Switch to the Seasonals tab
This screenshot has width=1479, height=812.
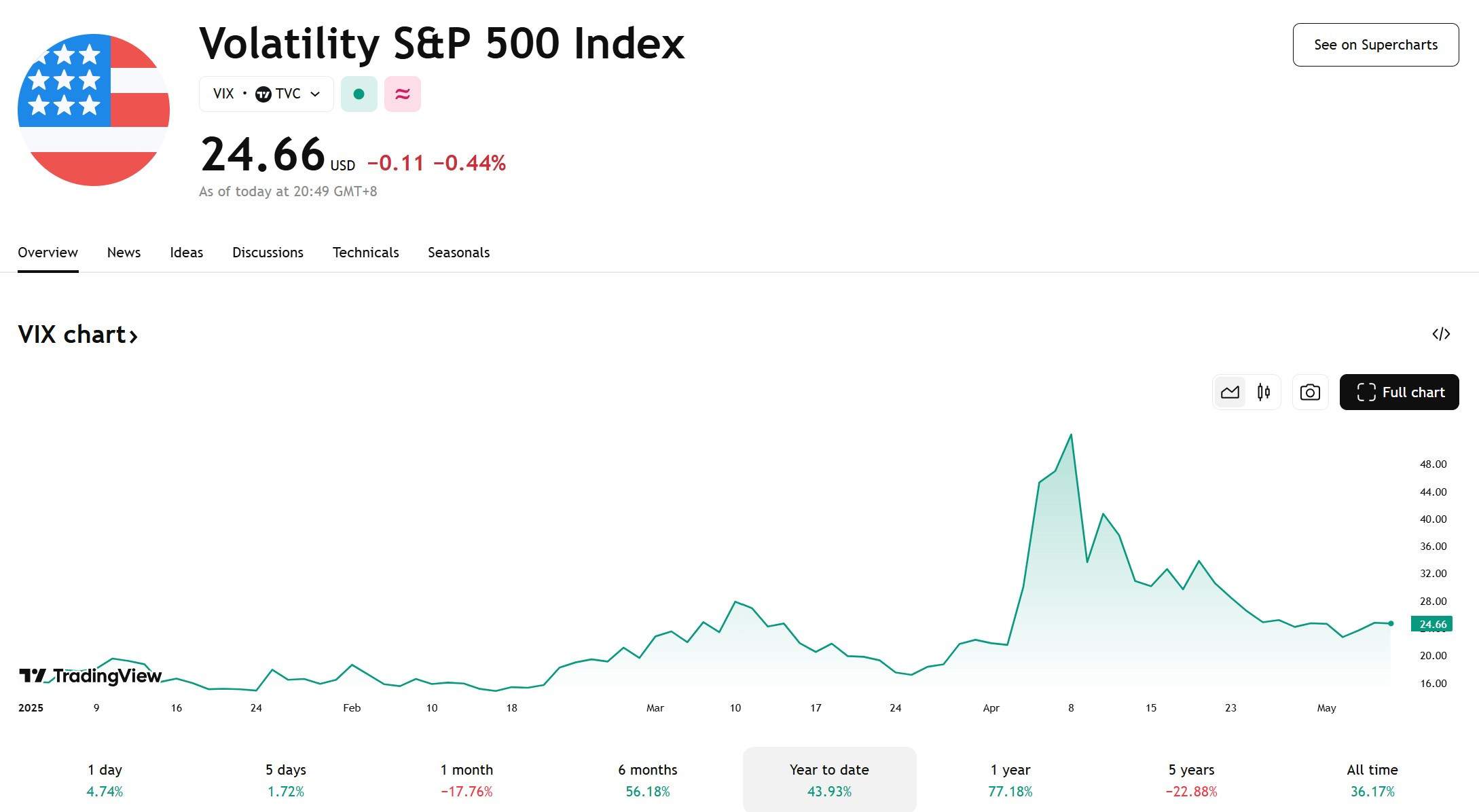tap(458, 253)
